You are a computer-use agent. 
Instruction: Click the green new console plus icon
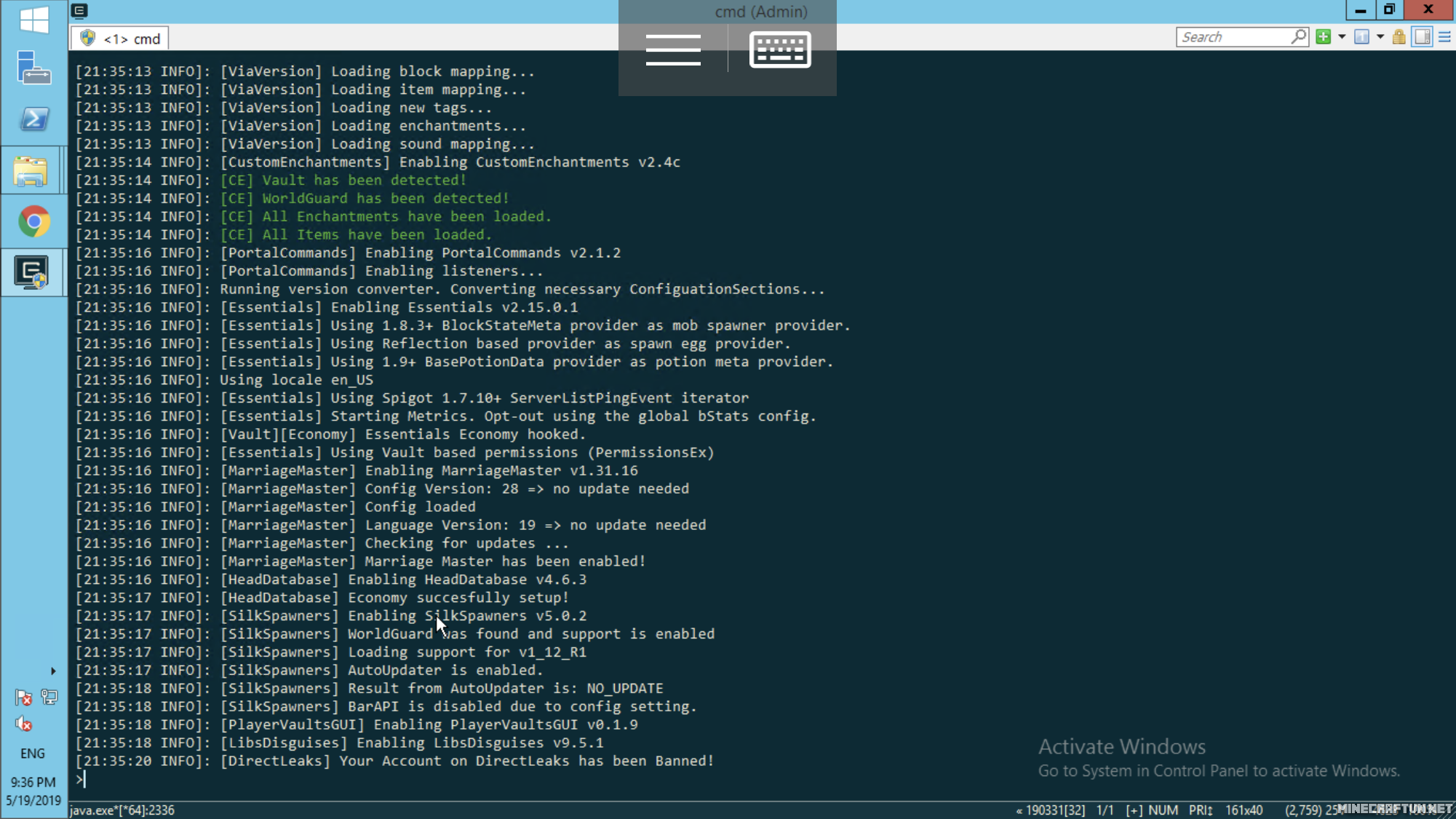(x=1323, y=37)
